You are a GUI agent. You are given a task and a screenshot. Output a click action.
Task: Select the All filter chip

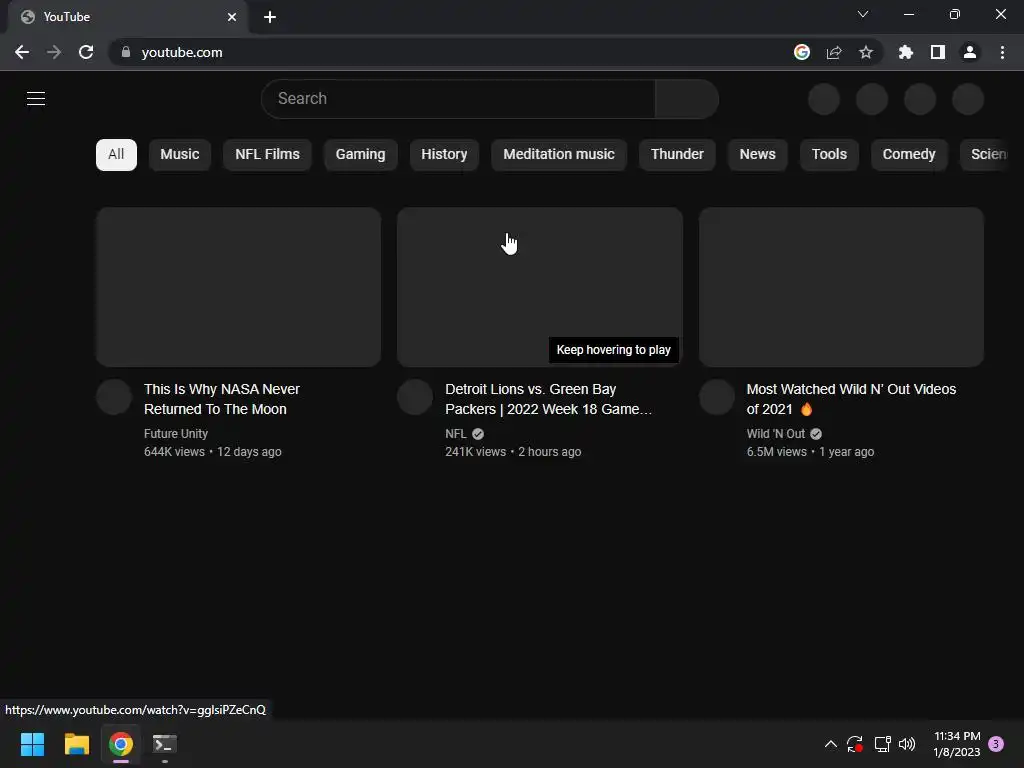116,155
